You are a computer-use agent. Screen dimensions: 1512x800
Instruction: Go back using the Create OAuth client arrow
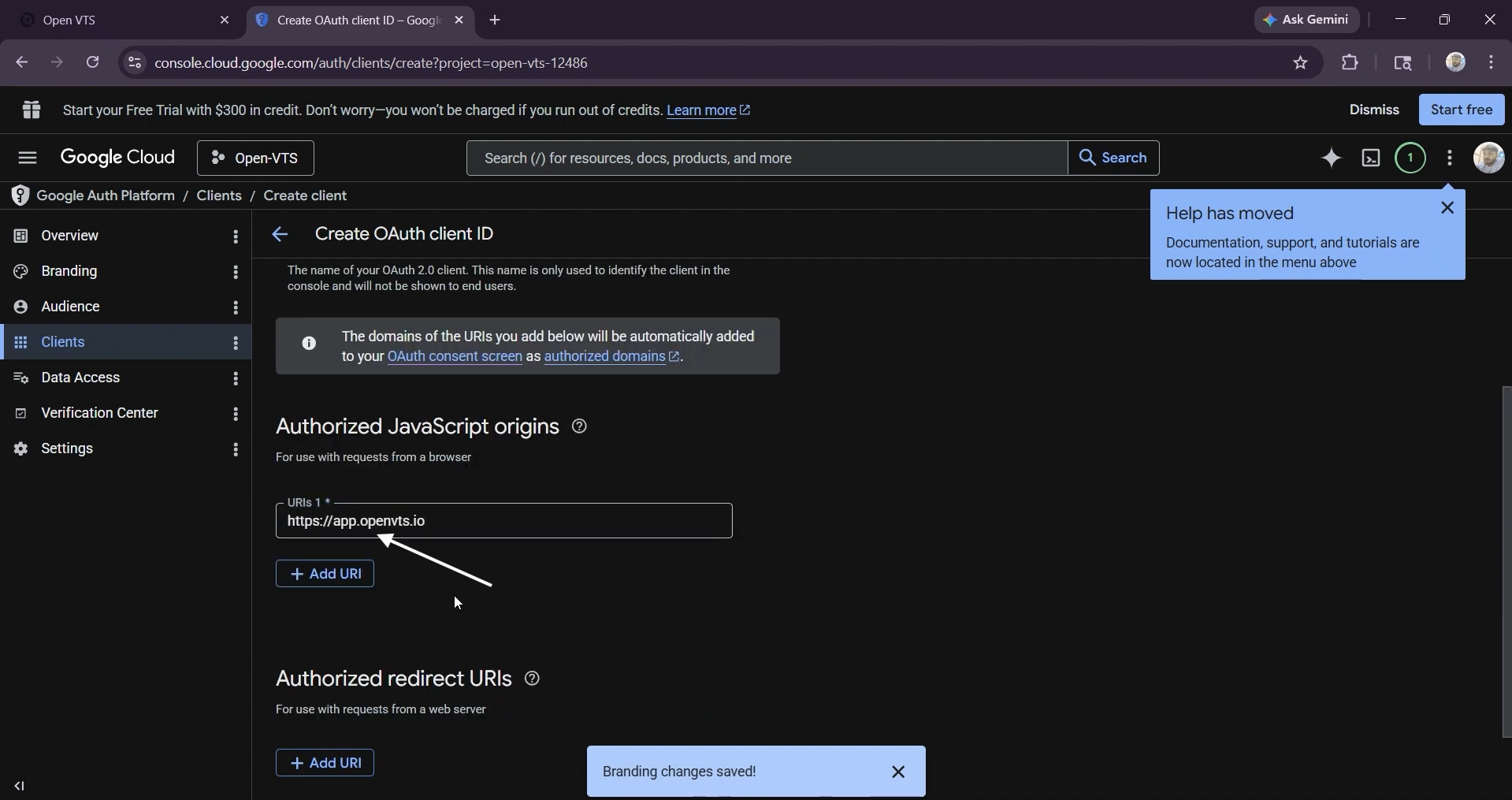click(x=280, y=234)
